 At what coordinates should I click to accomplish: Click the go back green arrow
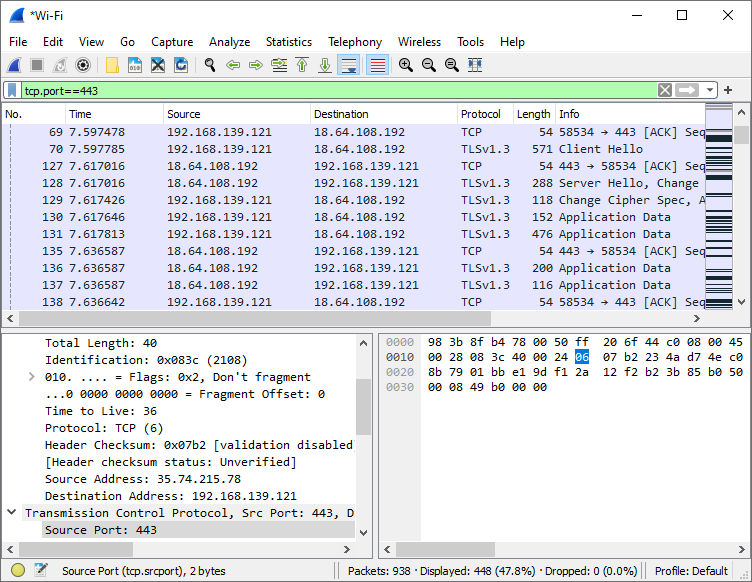[233, 65]
